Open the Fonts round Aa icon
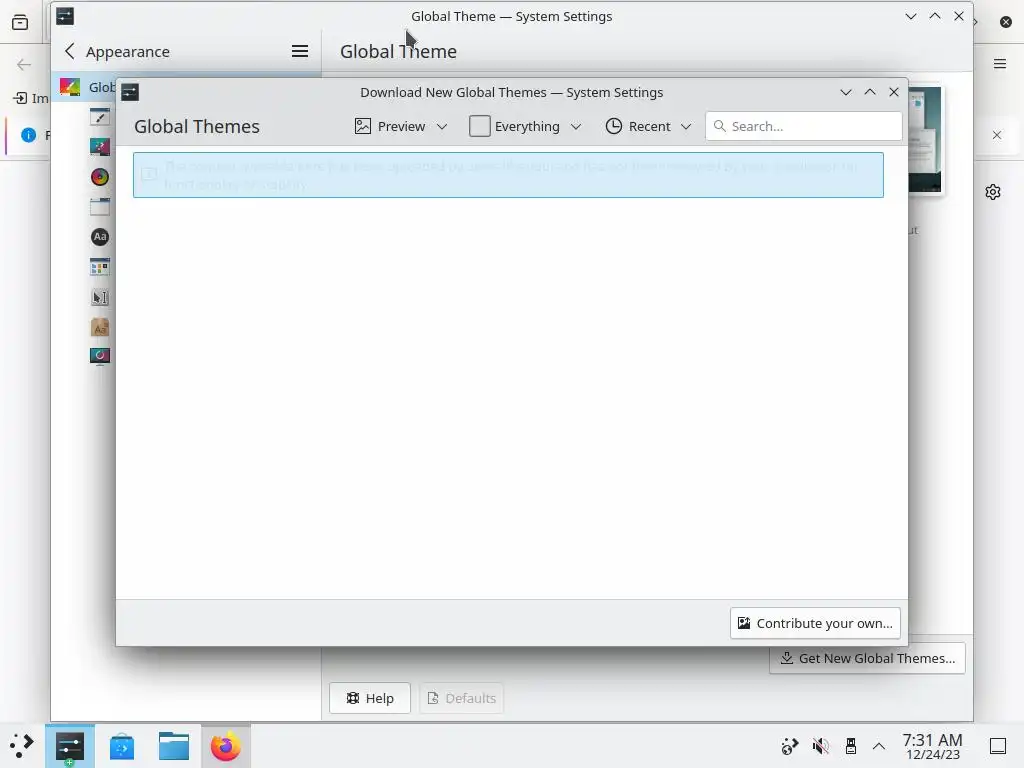The image size is (1024, 768). 100,237
